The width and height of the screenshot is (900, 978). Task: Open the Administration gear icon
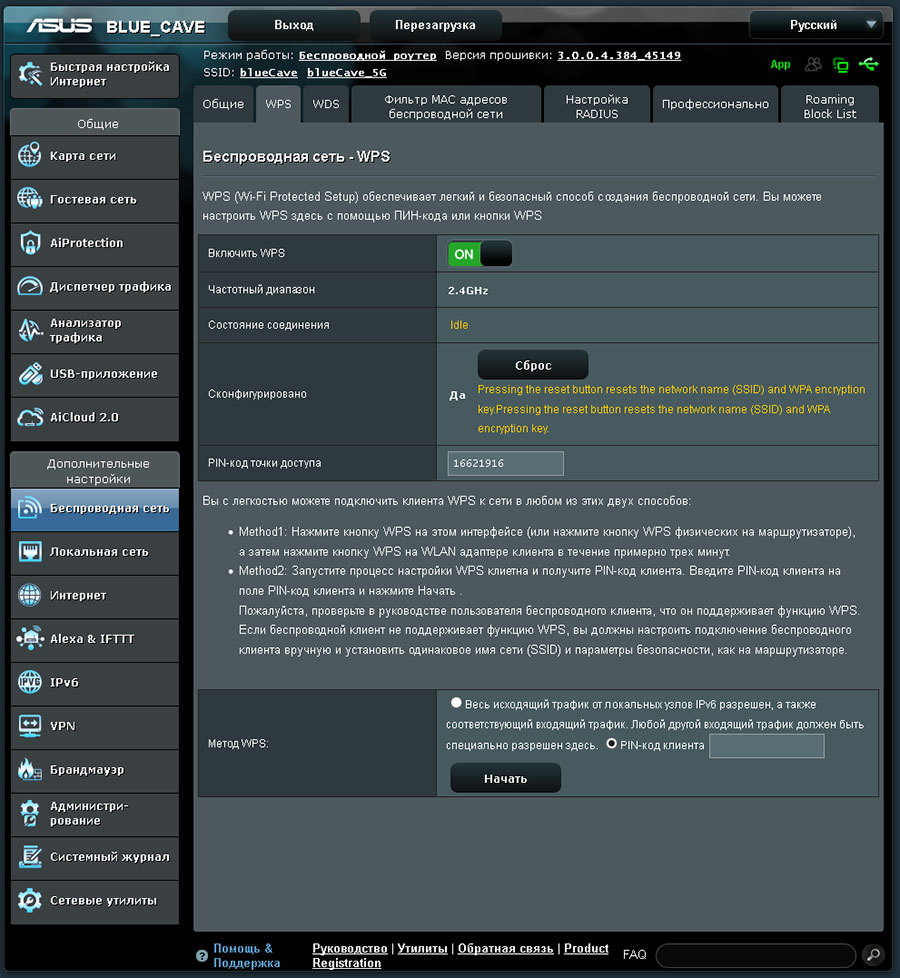pos(29,813)
